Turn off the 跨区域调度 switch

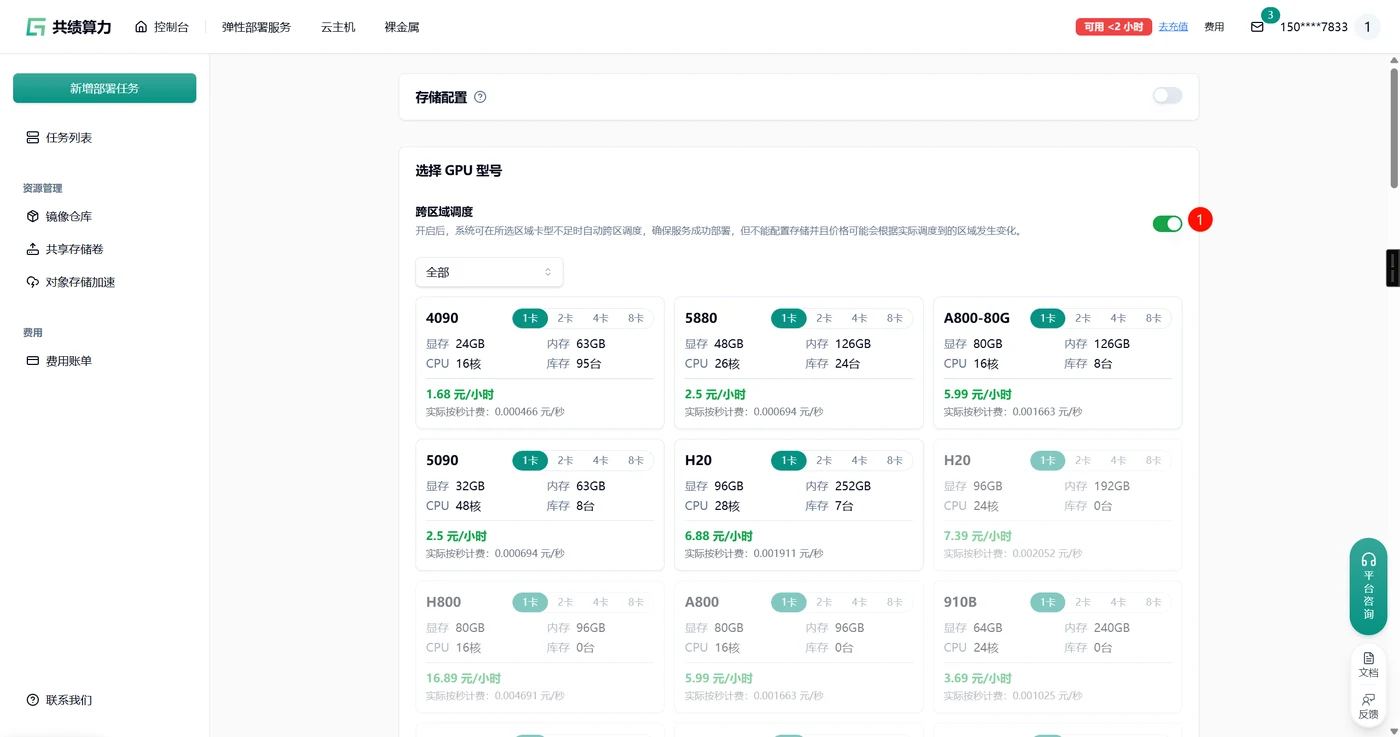(1167, 223)
